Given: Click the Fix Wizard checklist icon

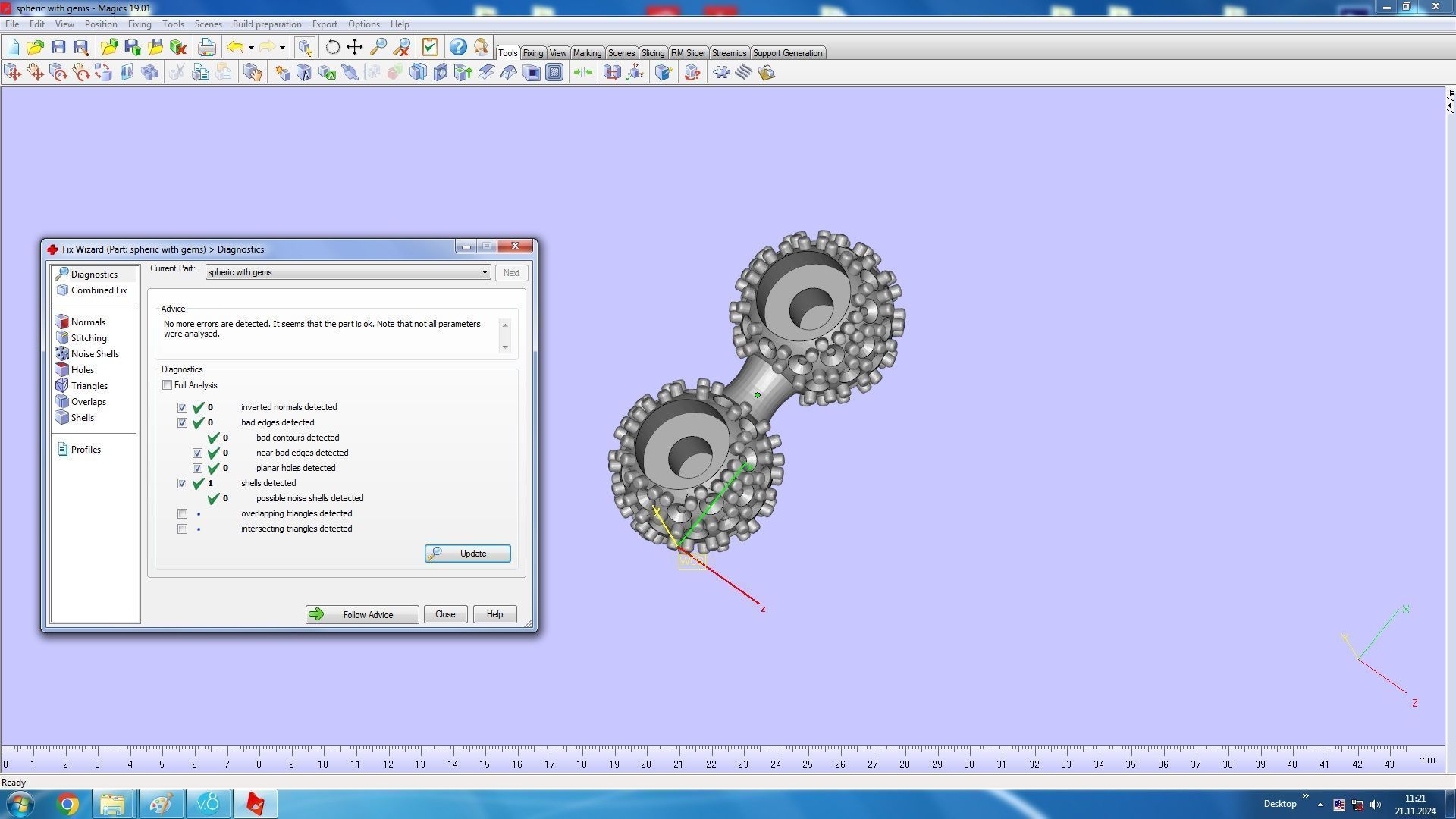Looking at the screenshot, I should pos(430,48).
